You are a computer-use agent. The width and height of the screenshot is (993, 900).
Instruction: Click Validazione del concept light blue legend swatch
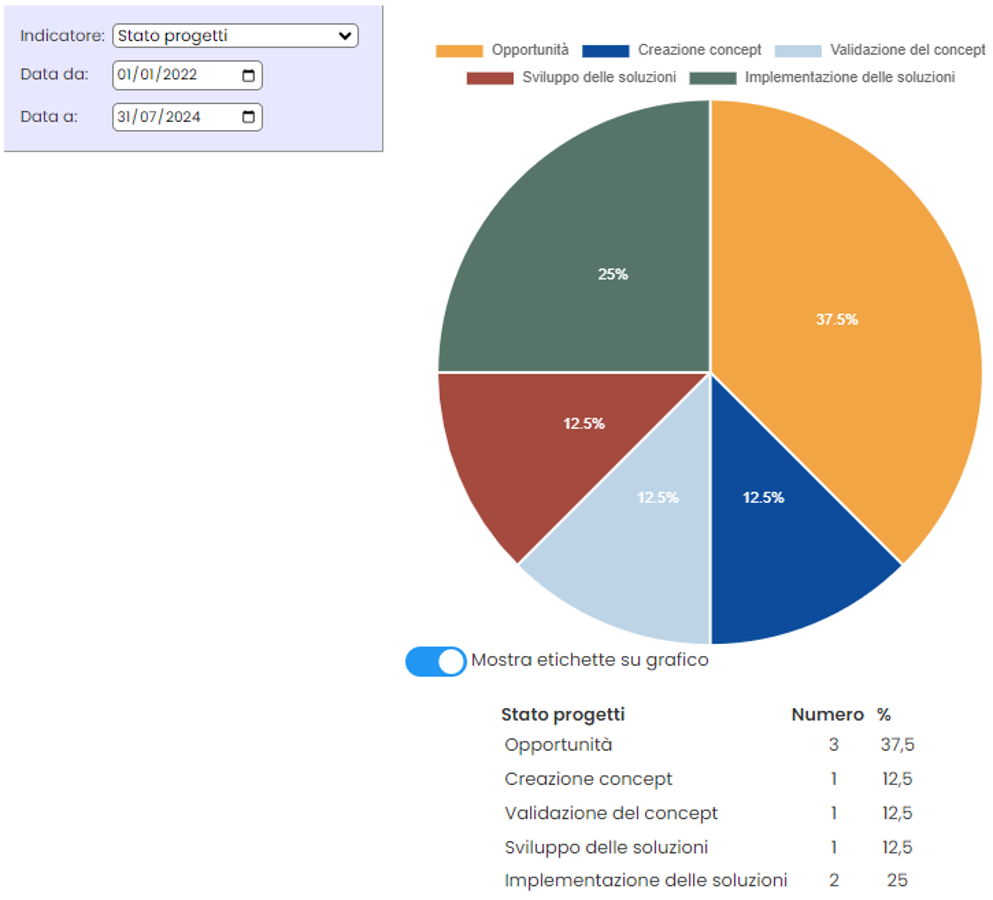[798, 51]
